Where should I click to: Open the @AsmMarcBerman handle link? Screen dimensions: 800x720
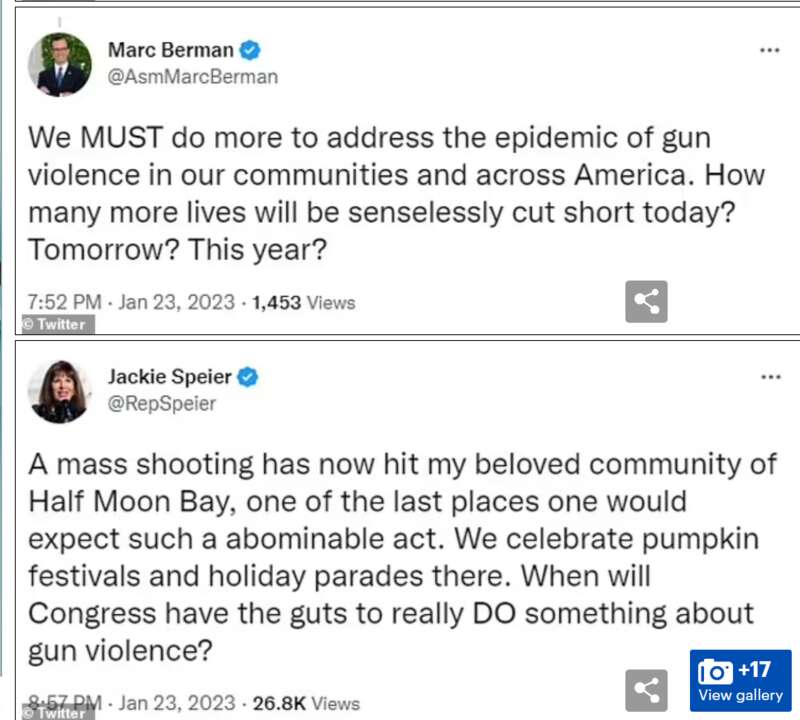coord(193,77)
